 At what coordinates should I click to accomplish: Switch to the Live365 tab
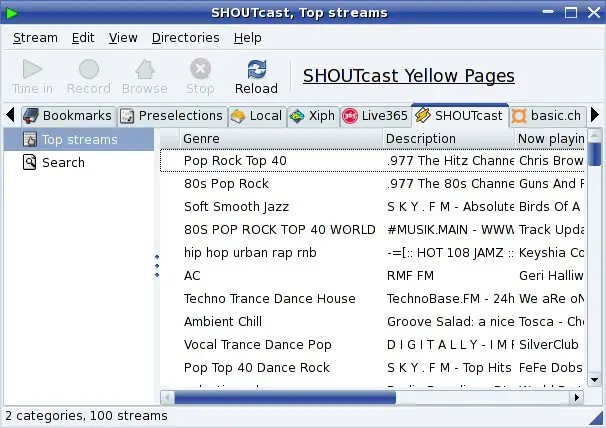tap(375, 116)
